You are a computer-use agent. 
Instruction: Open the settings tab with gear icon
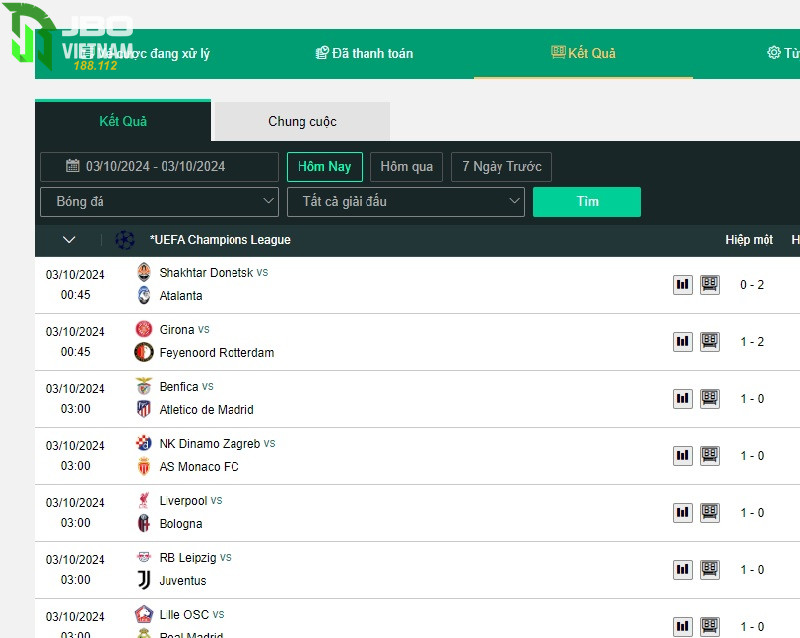click(x=783, y=53)
